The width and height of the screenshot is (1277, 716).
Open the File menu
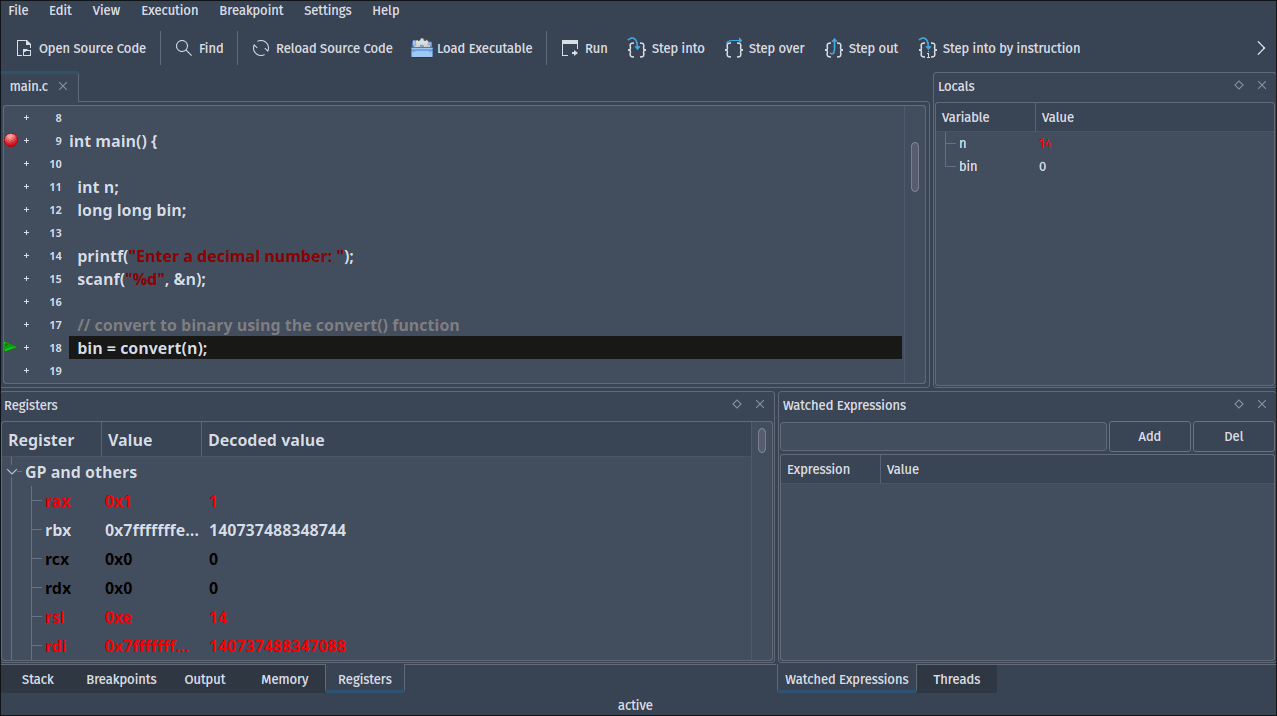[x=18, y=10]
